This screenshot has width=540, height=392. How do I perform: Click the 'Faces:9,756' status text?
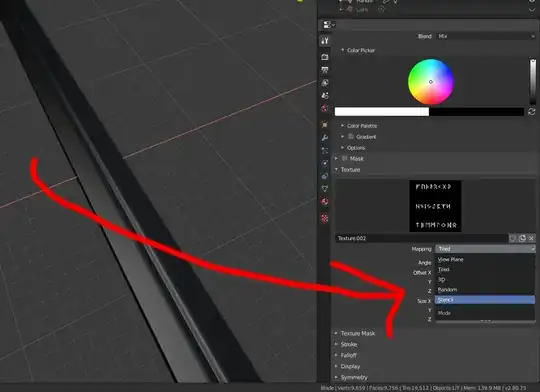coord(384,388)
